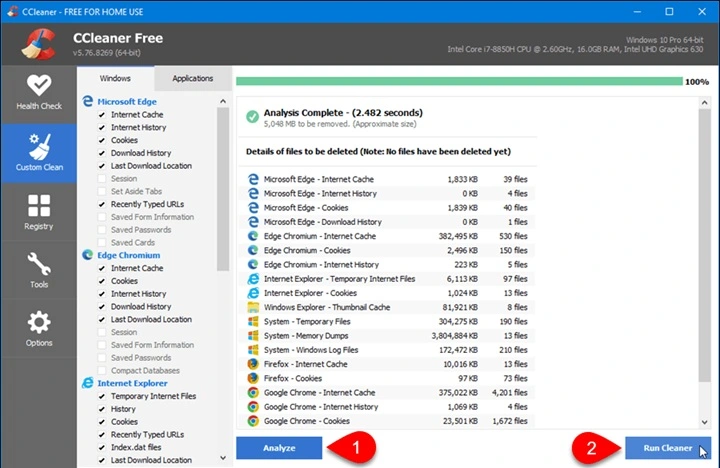The image size is (720, 468).
Task: Click icon of Internet Explorer - Temporary Internet Files result
Action: coord(253,279)
